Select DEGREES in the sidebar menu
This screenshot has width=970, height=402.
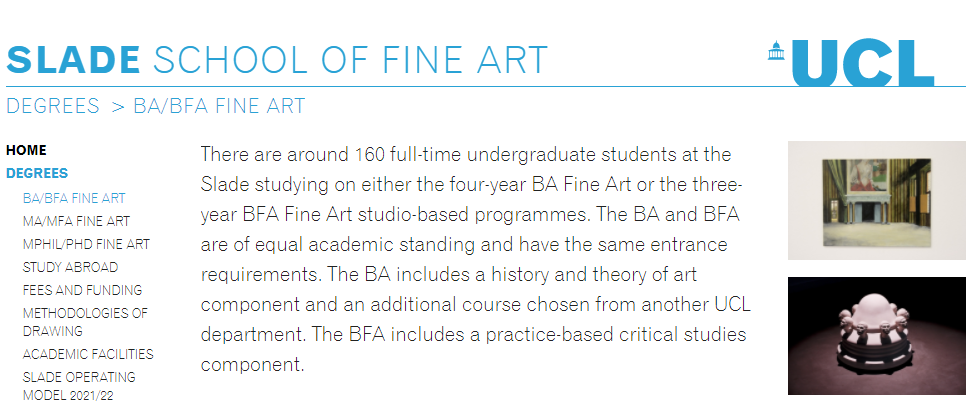click(x=37, y=173)
